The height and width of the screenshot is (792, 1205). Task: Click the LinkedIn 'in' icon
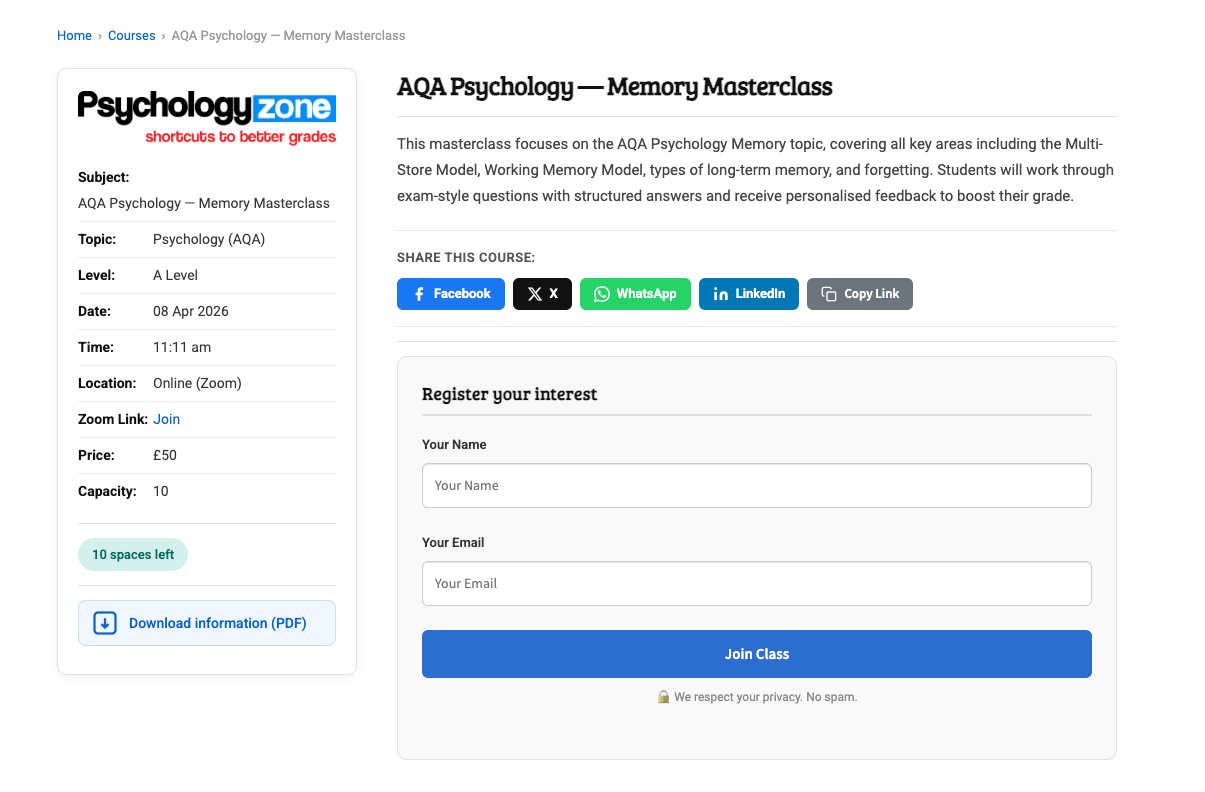pos(720,294)
